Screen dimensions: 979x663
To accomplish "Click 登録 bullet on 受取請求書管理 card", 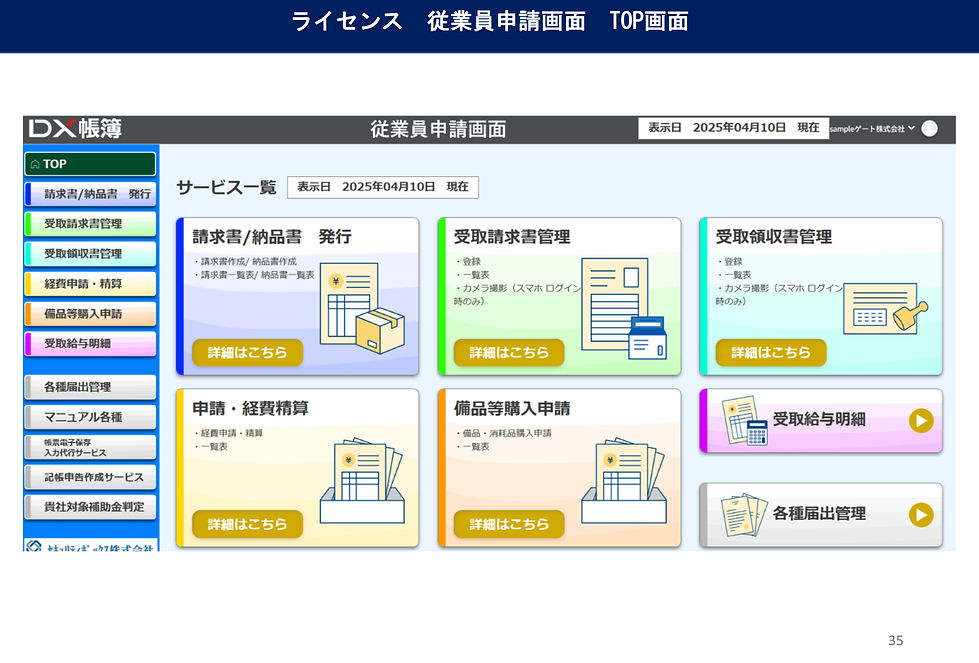I will pyautogui.click(x=468, y=262).
